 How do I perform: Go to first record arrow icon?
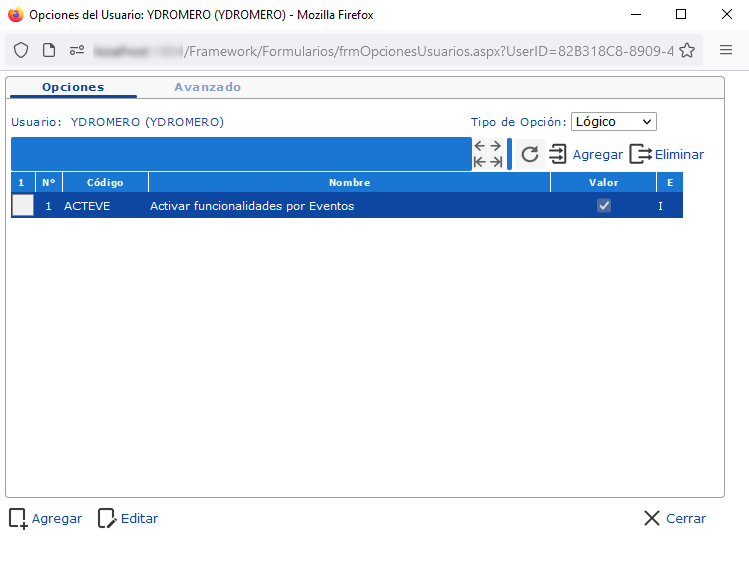480,162
